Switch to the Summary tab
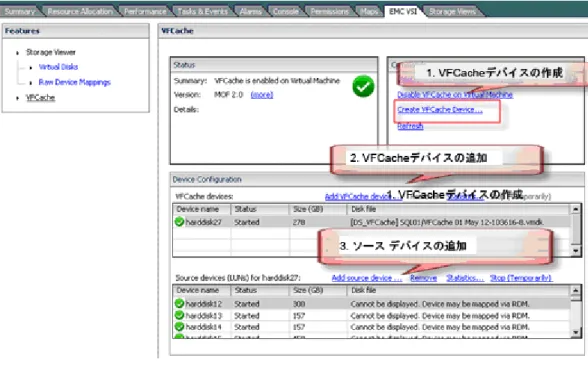588x374 pixels. pos(19,11)
